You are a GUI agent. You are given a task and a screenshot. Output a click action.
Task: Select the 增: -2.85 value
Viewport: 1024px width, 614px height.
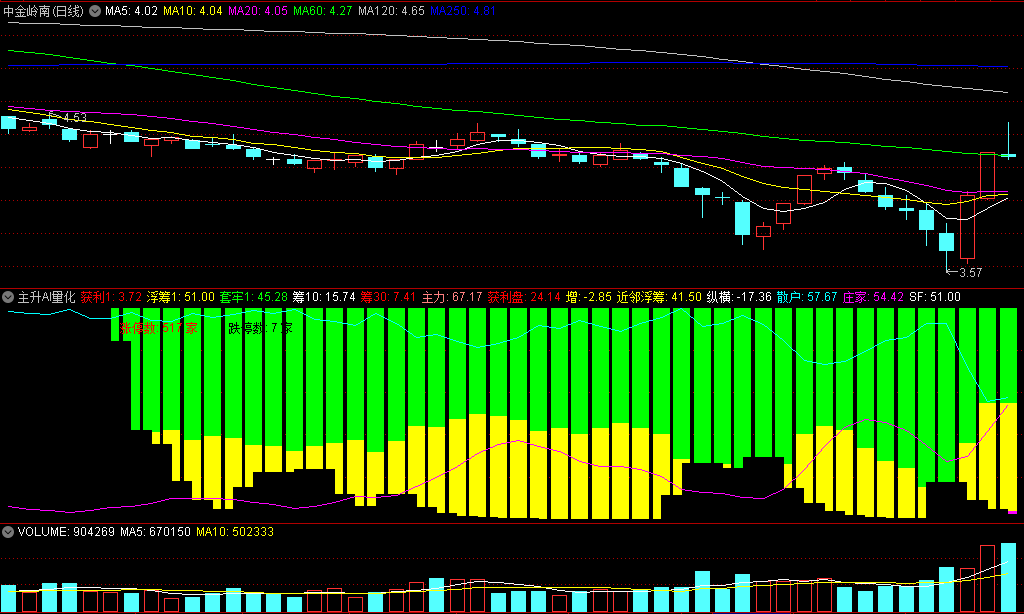pyautogui.click(x=588, y=297)
